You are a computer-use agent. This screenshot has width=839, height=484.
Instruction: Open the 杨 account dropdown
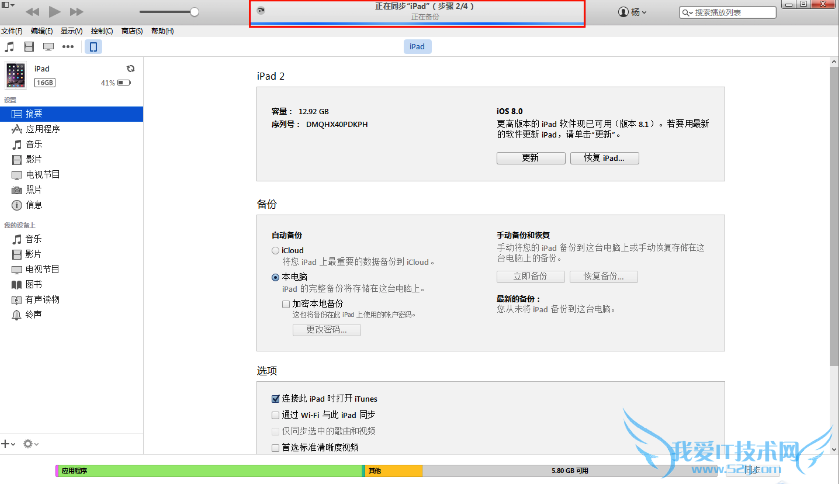tap(632, 12)
